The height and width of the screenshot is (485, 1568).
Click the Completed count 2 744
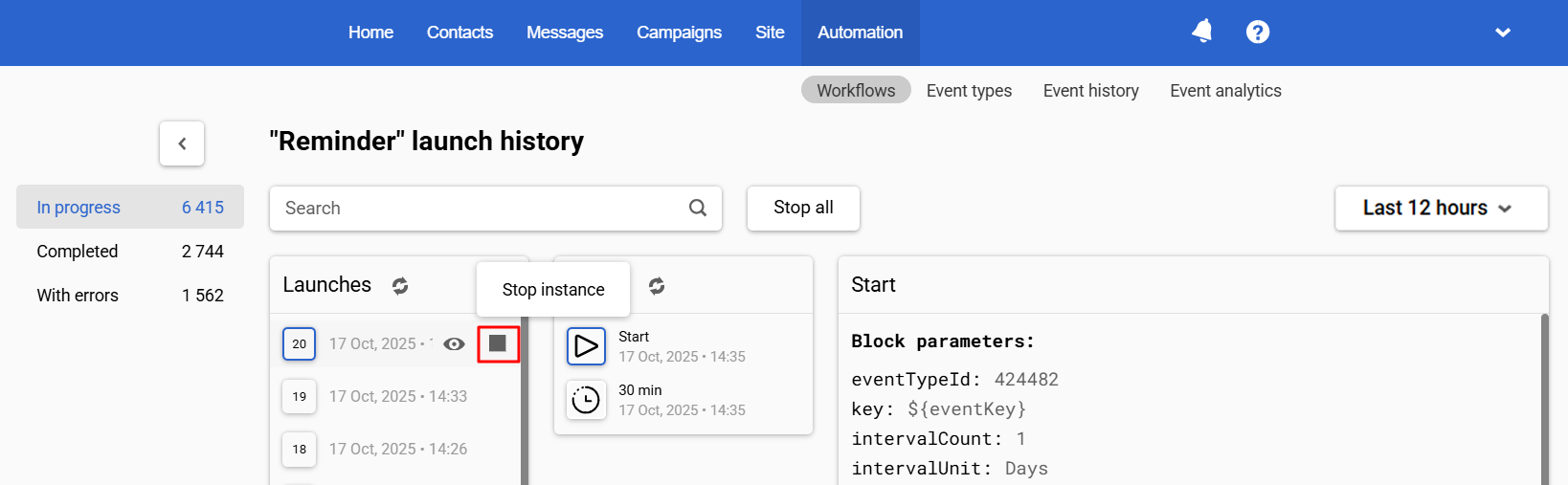click(x=203, y=251)
